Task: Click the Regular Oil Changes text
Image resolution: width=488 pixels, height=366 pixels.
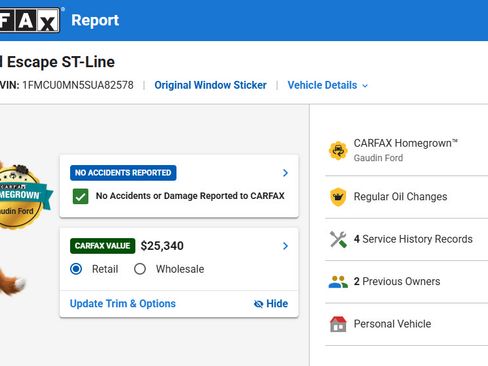Action: (x=400, y=197)
